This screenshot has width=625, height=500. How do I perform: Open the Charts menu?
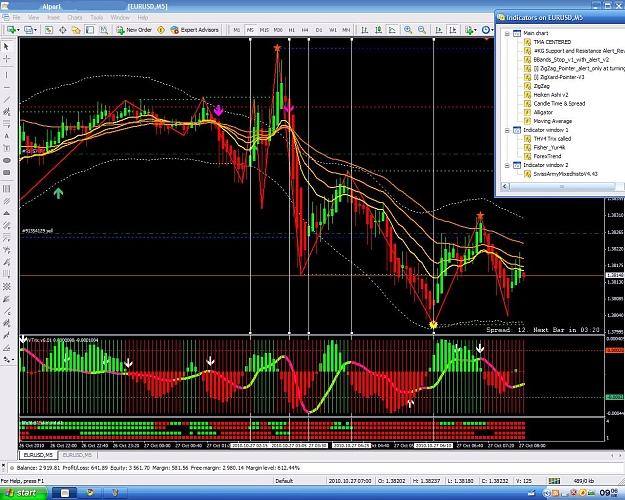[x=75, y=18]
